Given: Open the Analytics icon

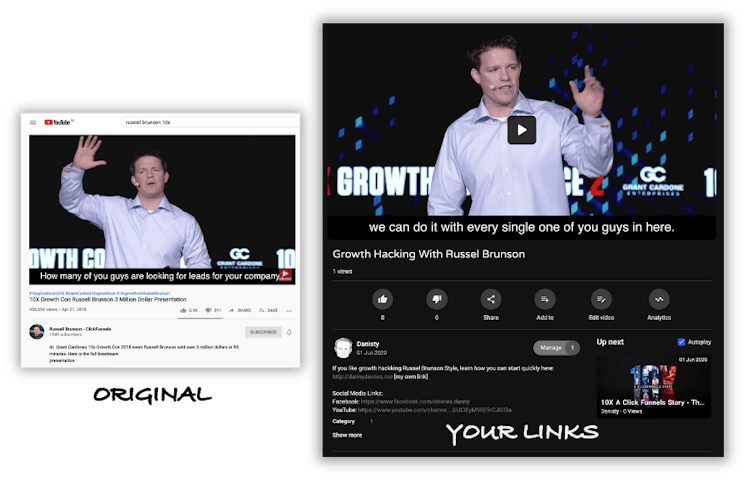Looking at the screenshot, I should click(x=659, y=298).
